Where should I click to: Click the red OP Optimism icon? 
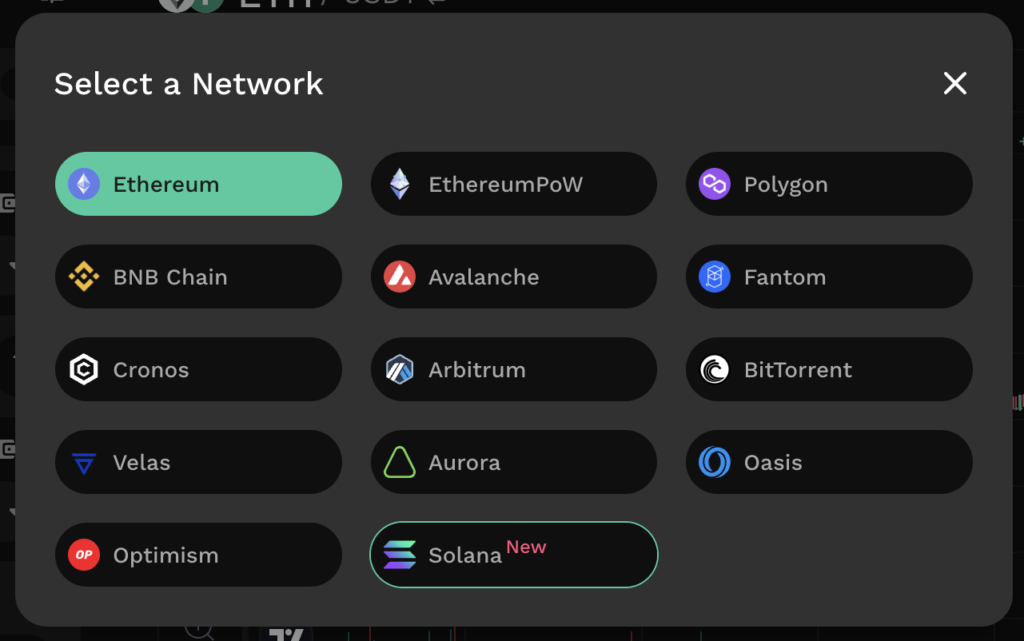[84, 555]
